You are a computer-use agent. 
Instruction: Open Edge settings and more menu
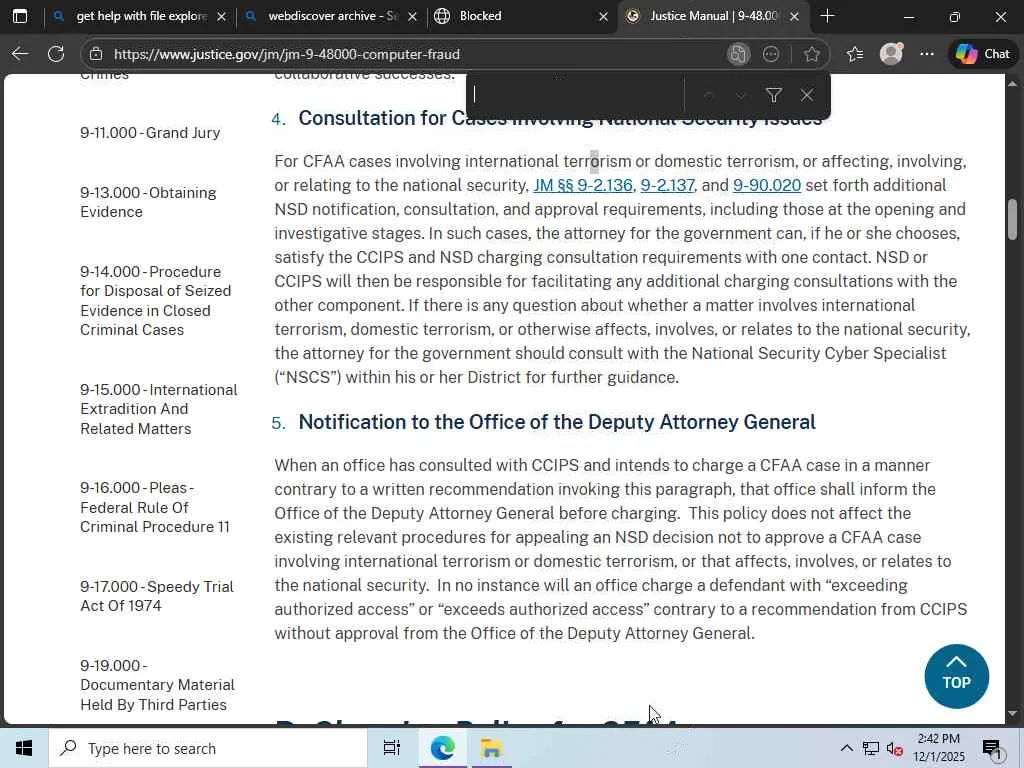927,54
